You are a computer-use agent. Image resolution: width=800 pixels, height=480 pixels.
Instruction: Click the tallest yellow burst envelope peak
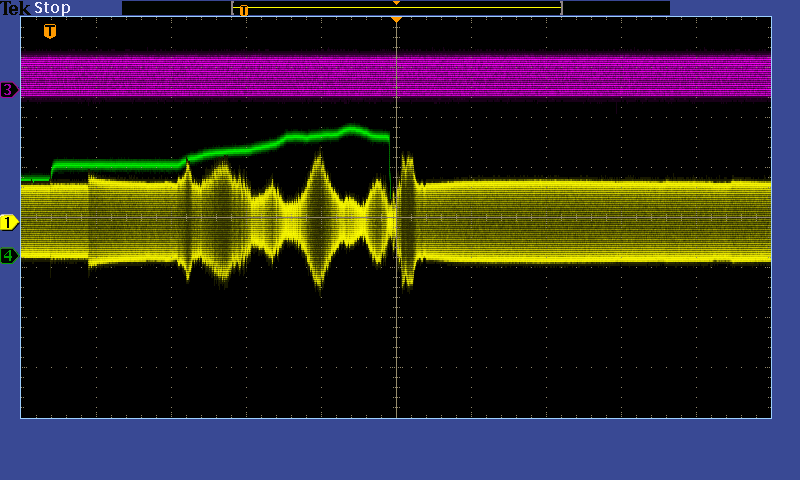coord(319,153)
